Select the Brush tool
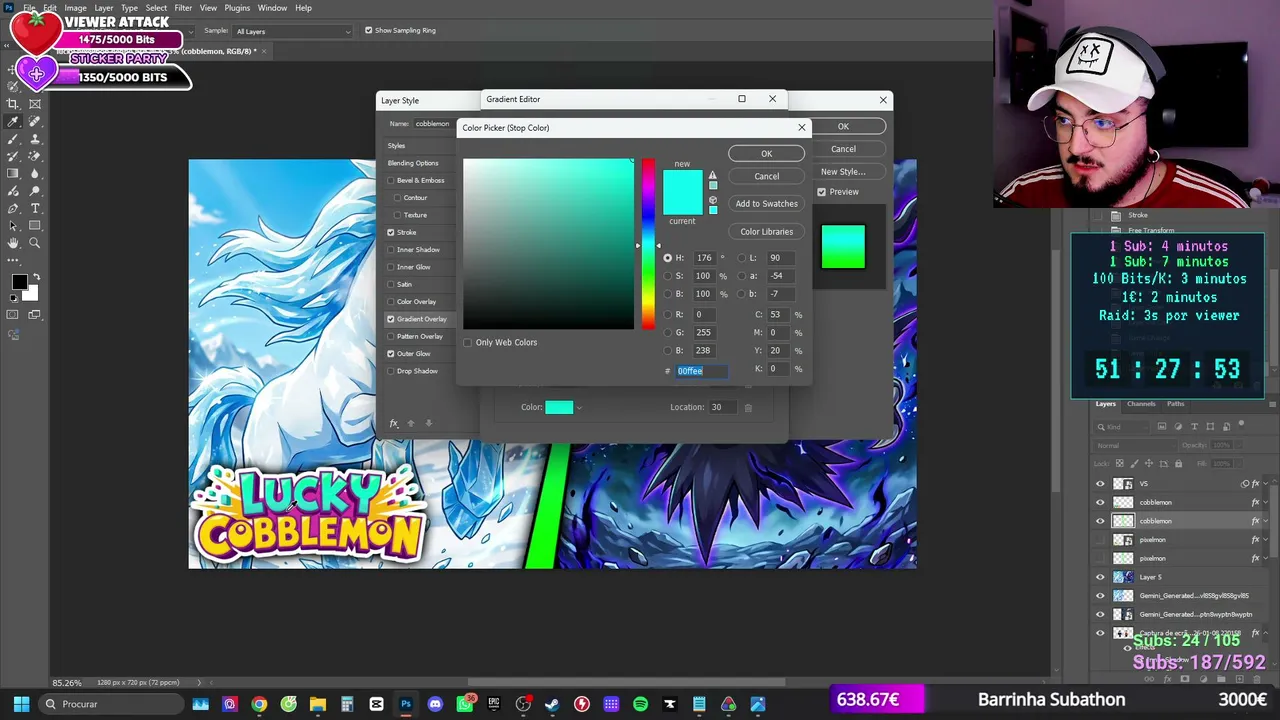Screen dimensions: 1280x720 click(x=13, y=139)
